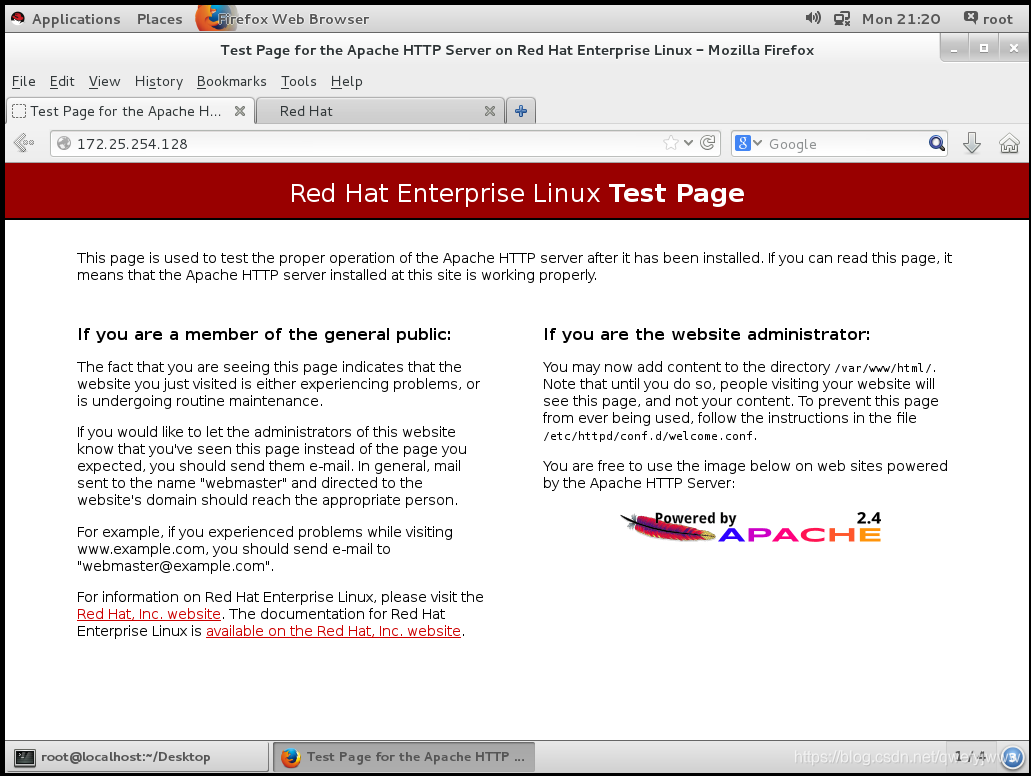The height and width of the screenshot is (776, 1031).
Task: Open the Tools menu
Action: click(299, 82)
